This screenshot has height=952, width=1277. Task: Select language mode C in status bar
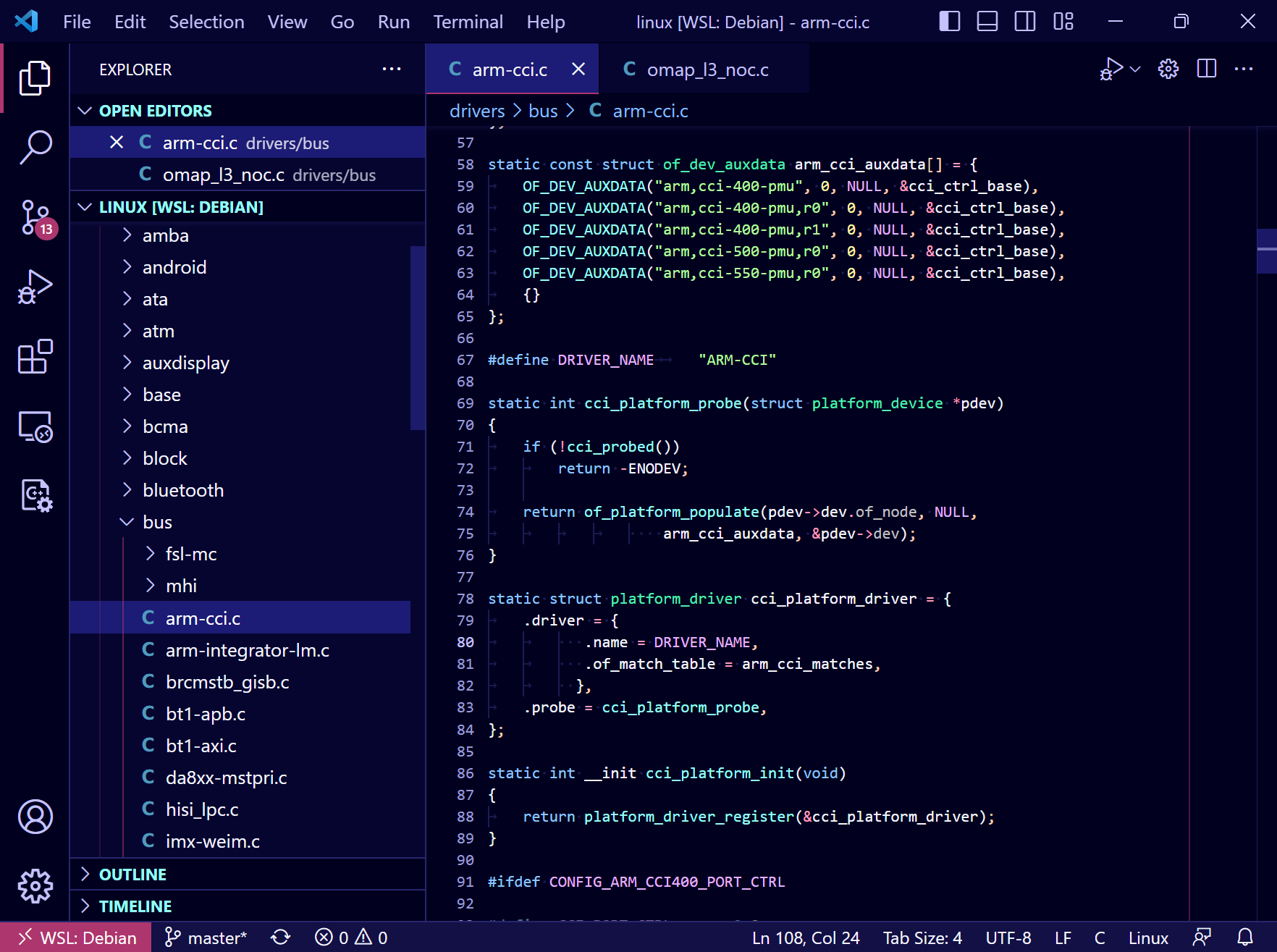pyautogui.click(x=1100, y=938)
